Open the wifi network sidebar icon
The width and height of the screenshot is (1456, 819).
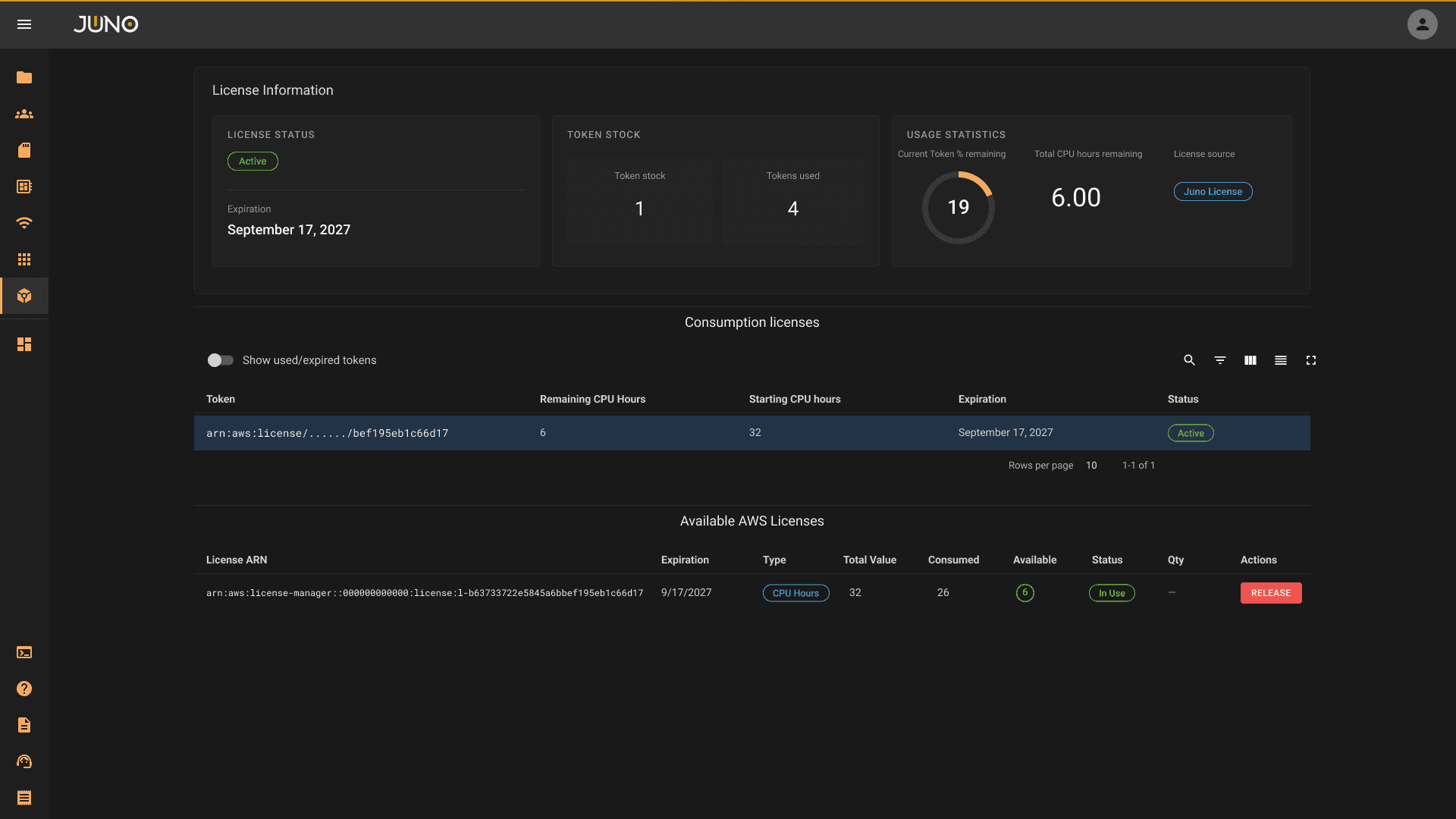[24, 223]
